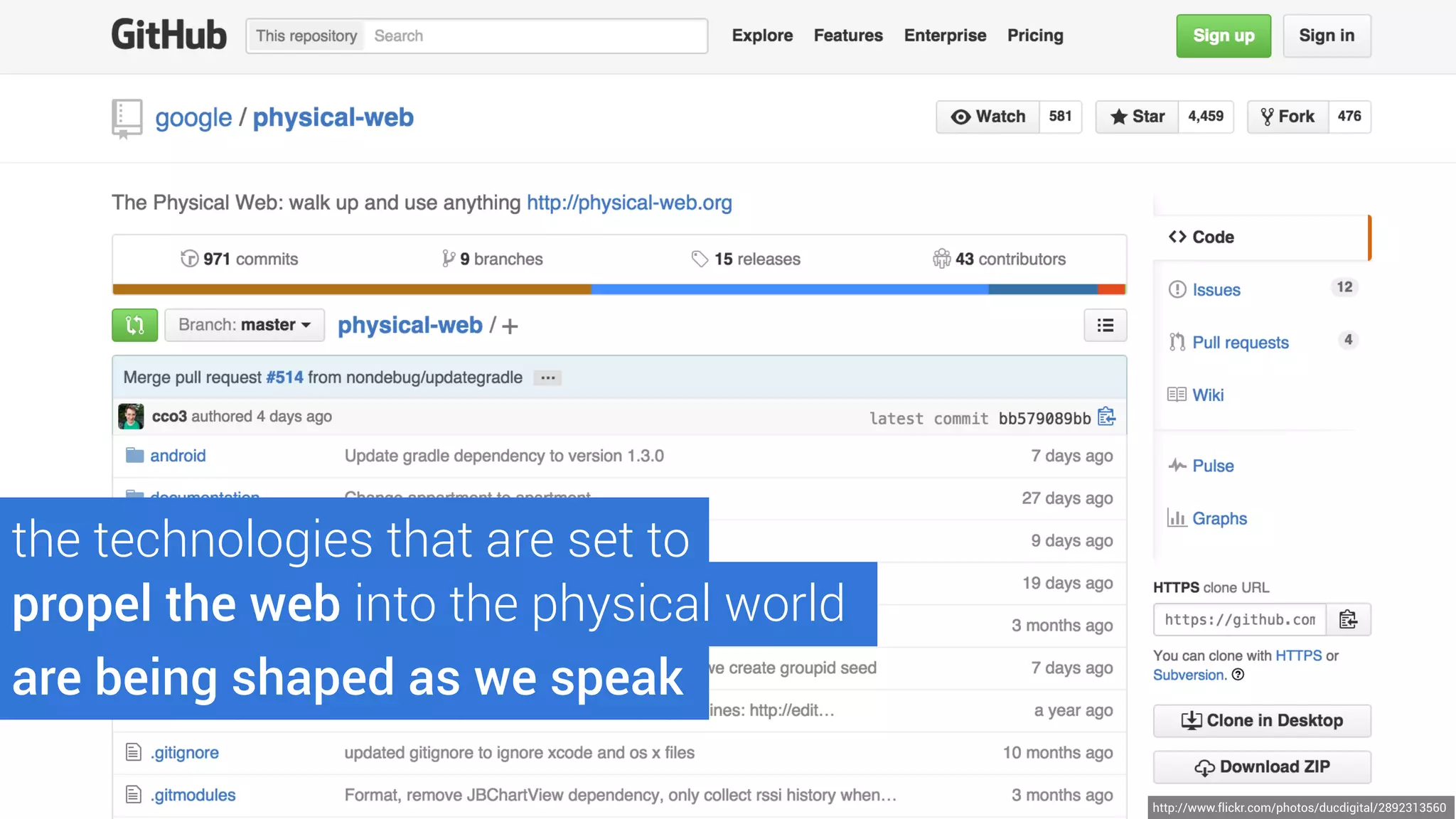Open the Pricing menu item
This screenshot has height=819, width=1456.
coord(1035,36)
